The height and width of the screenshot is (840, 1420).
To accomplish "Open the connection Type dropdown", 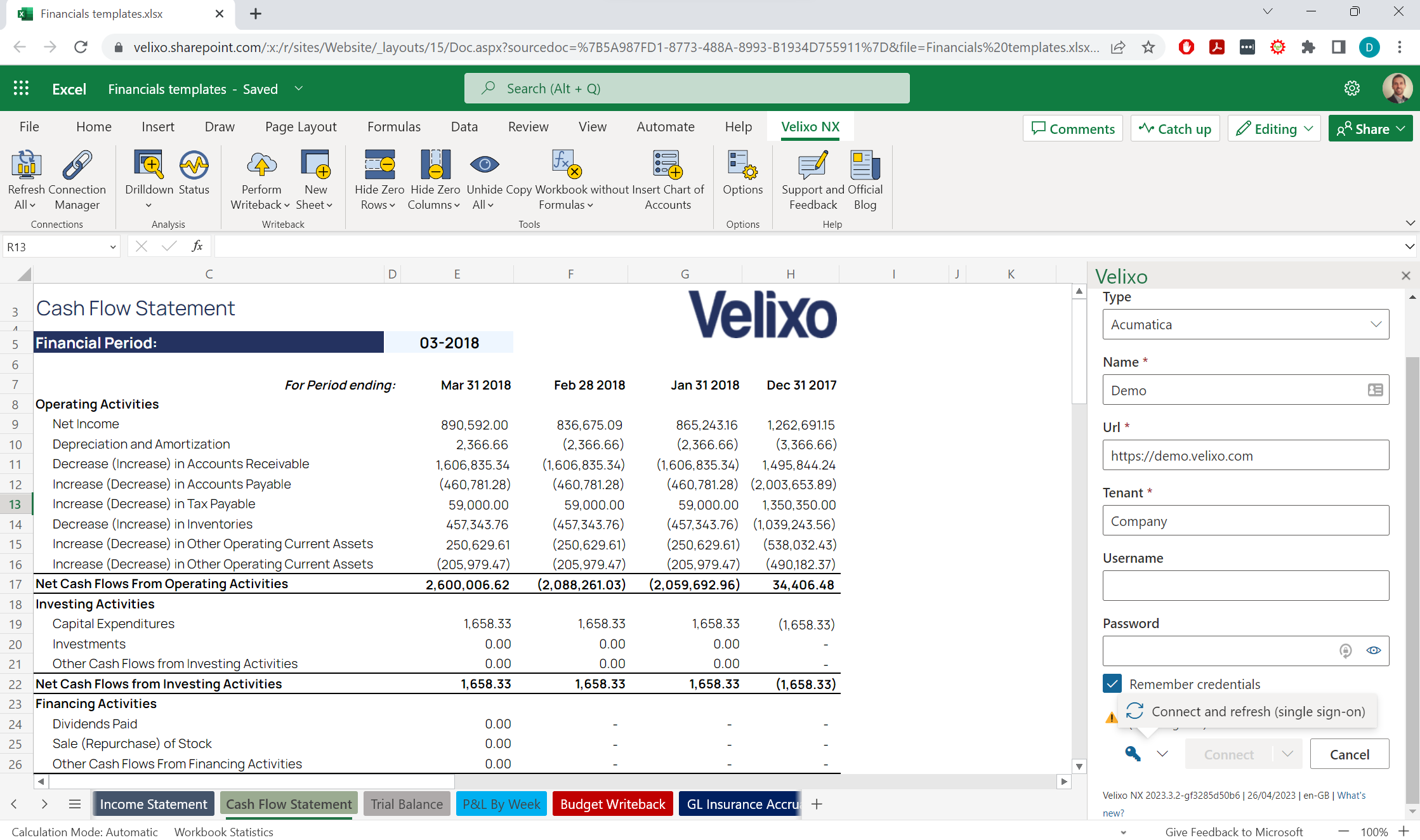I will coord(1246,324).
